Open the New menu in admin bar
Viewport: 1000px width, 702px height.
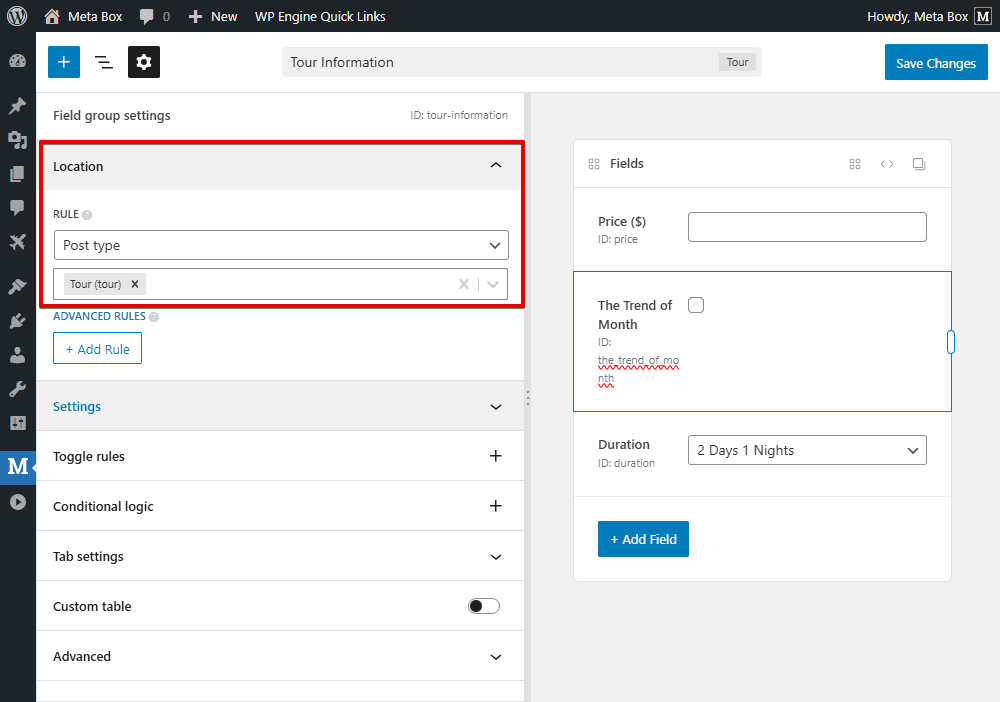coord(213,16)
